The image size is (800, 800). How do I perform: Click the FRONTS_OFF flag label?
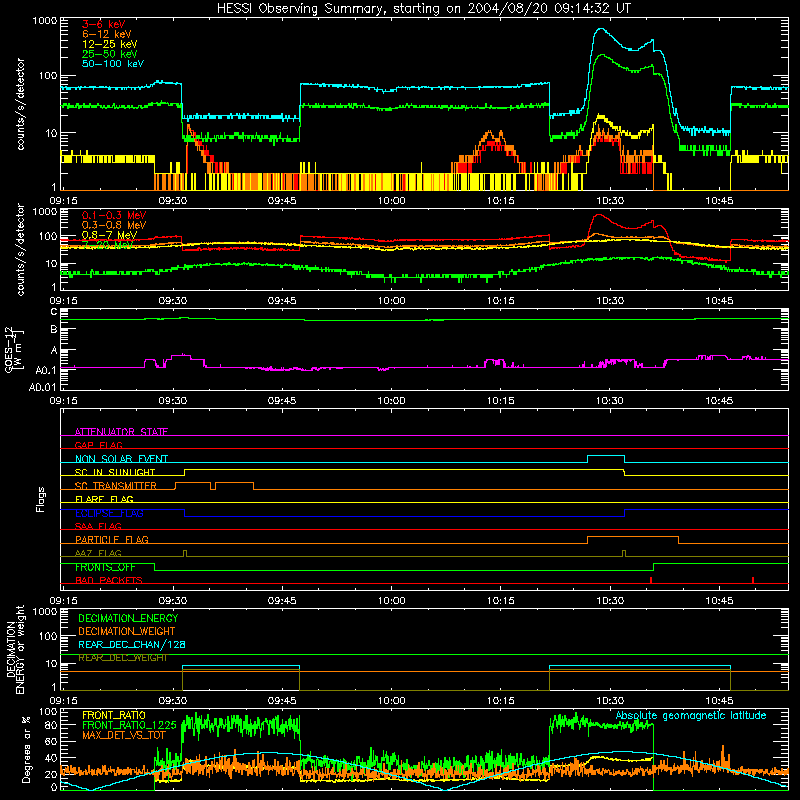pyautogui.click(x=105, y=567)
